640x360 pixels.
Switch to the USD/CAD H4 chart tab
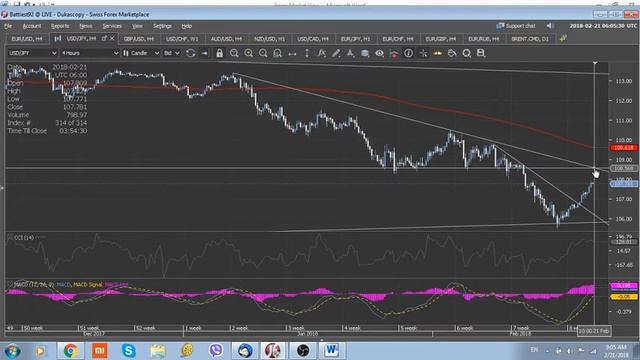point(313,39)
